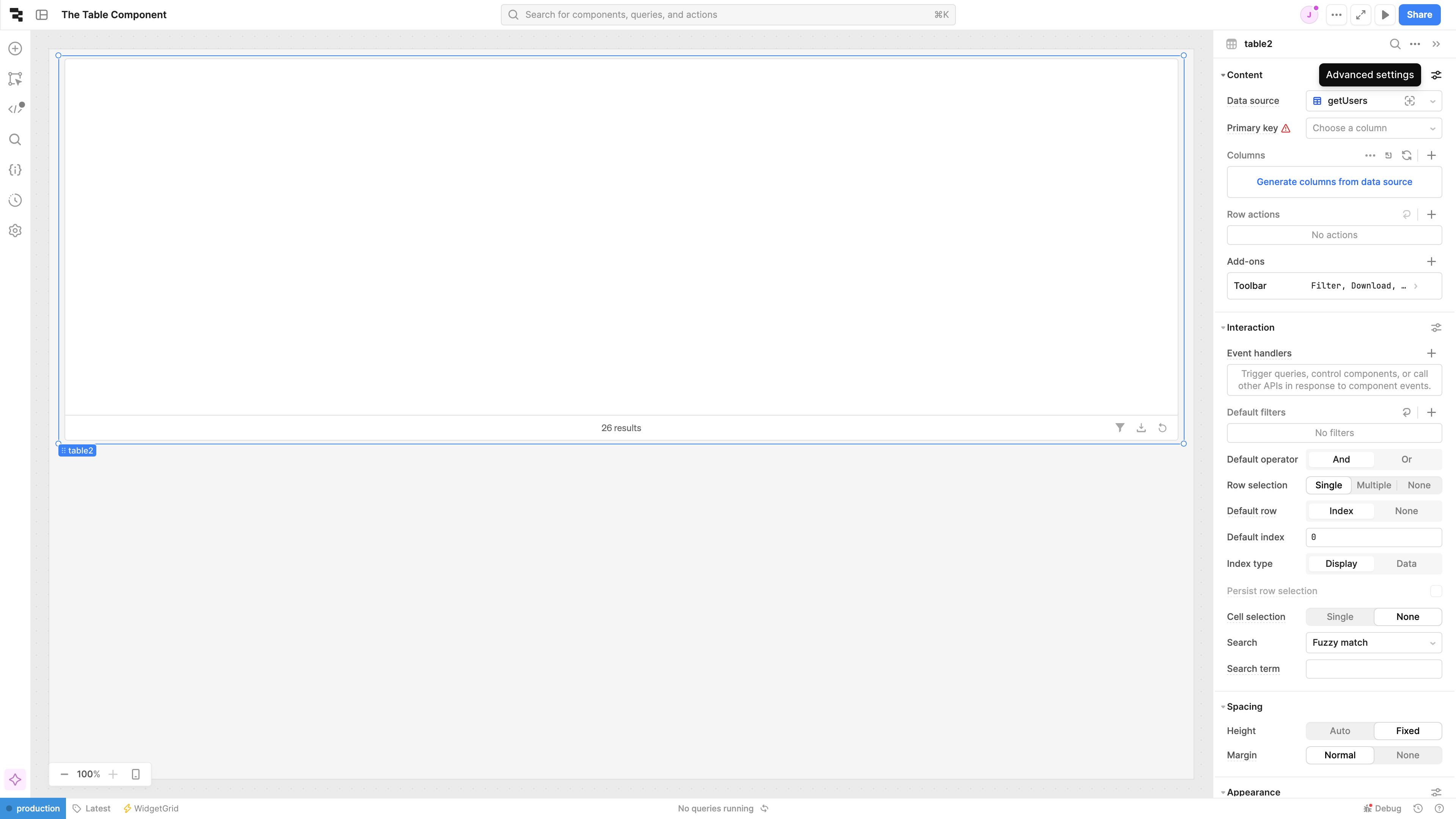Toggle Persist row selection checkbox
The image size is (1456, 819).
tap(1436, 591)
